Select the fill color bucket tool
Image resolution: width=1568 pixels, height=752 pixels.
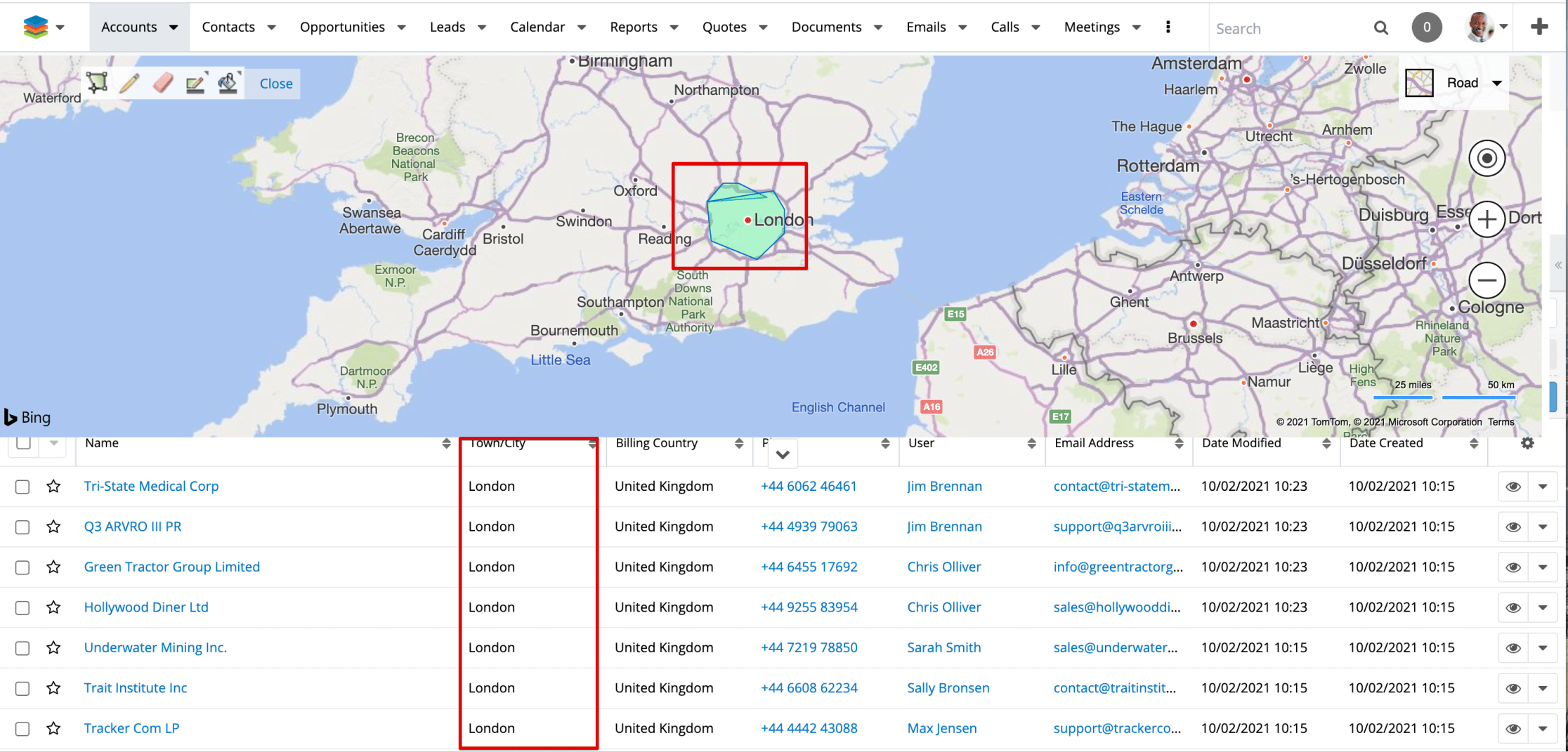click(228, 82)
